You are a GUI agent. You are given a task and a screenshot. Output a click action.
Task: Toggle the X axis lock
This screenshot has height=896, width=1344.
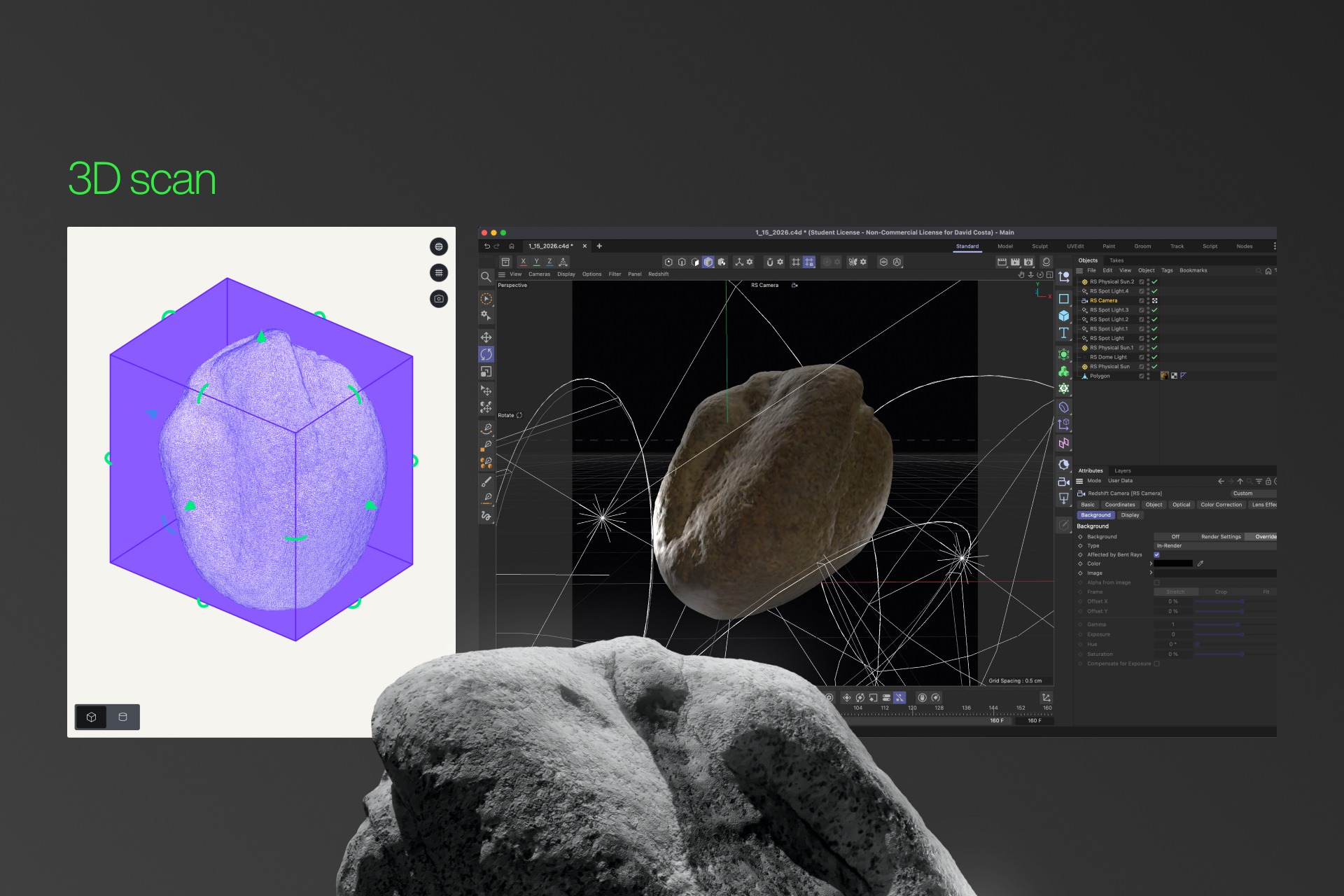click(x=523, y=262)
